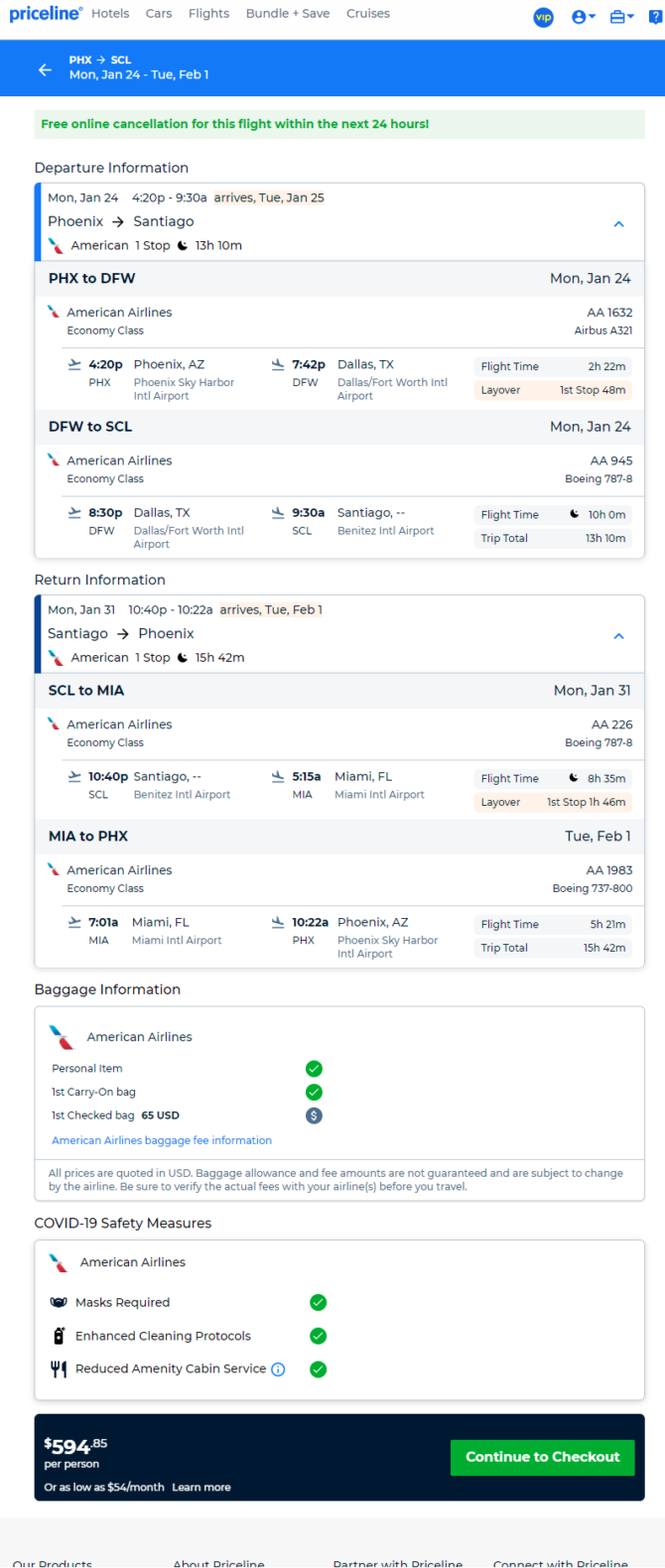Open the VIP badge icon
This screenshot has width=665, height=1568.
click(x=543, y=17)
